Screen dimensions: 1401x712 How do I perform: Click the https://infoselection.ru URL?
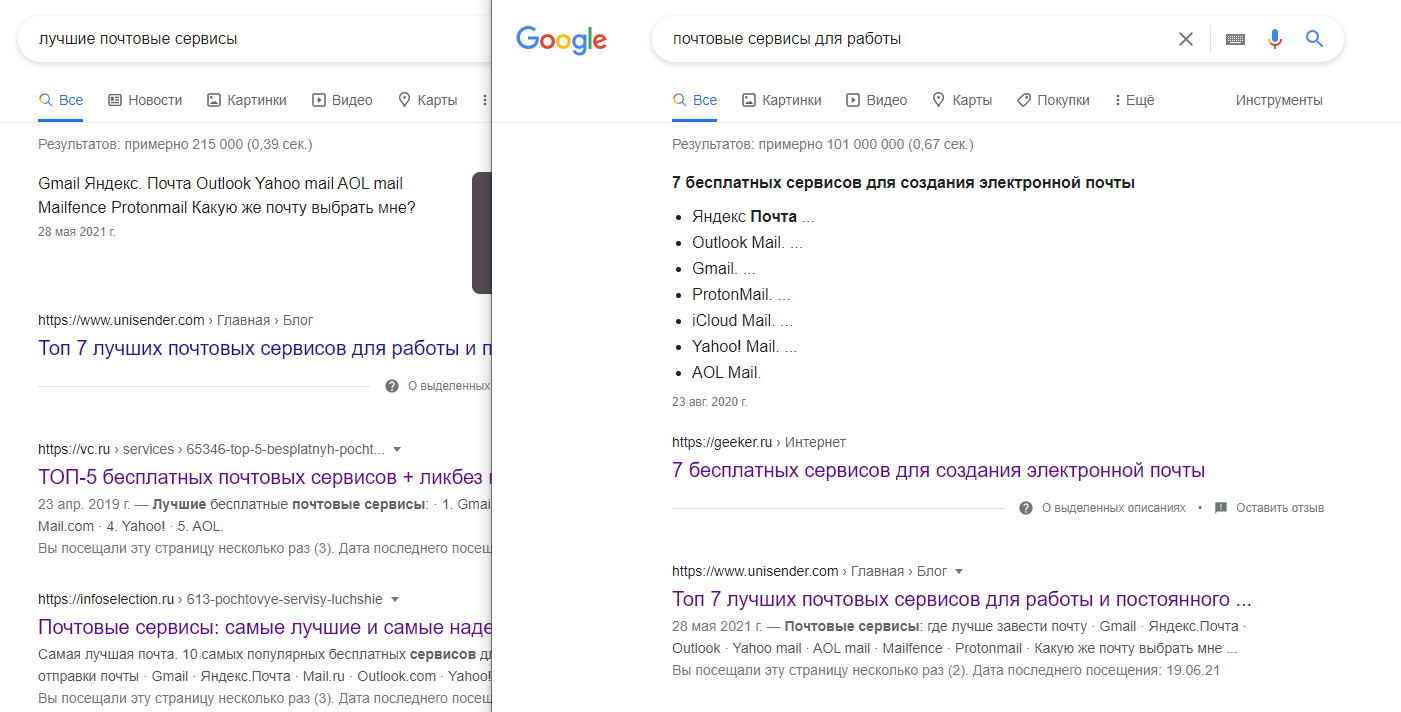210,599
